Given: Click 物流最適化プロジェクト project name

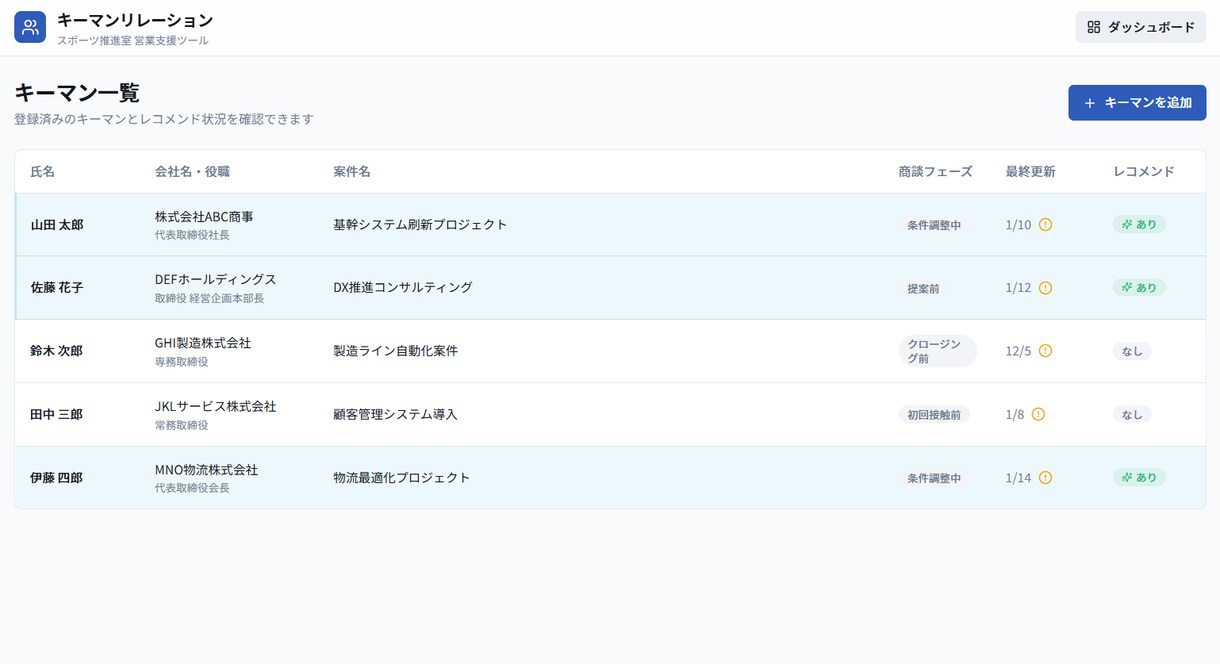Looking at the screenshot, I should point(402,478).
